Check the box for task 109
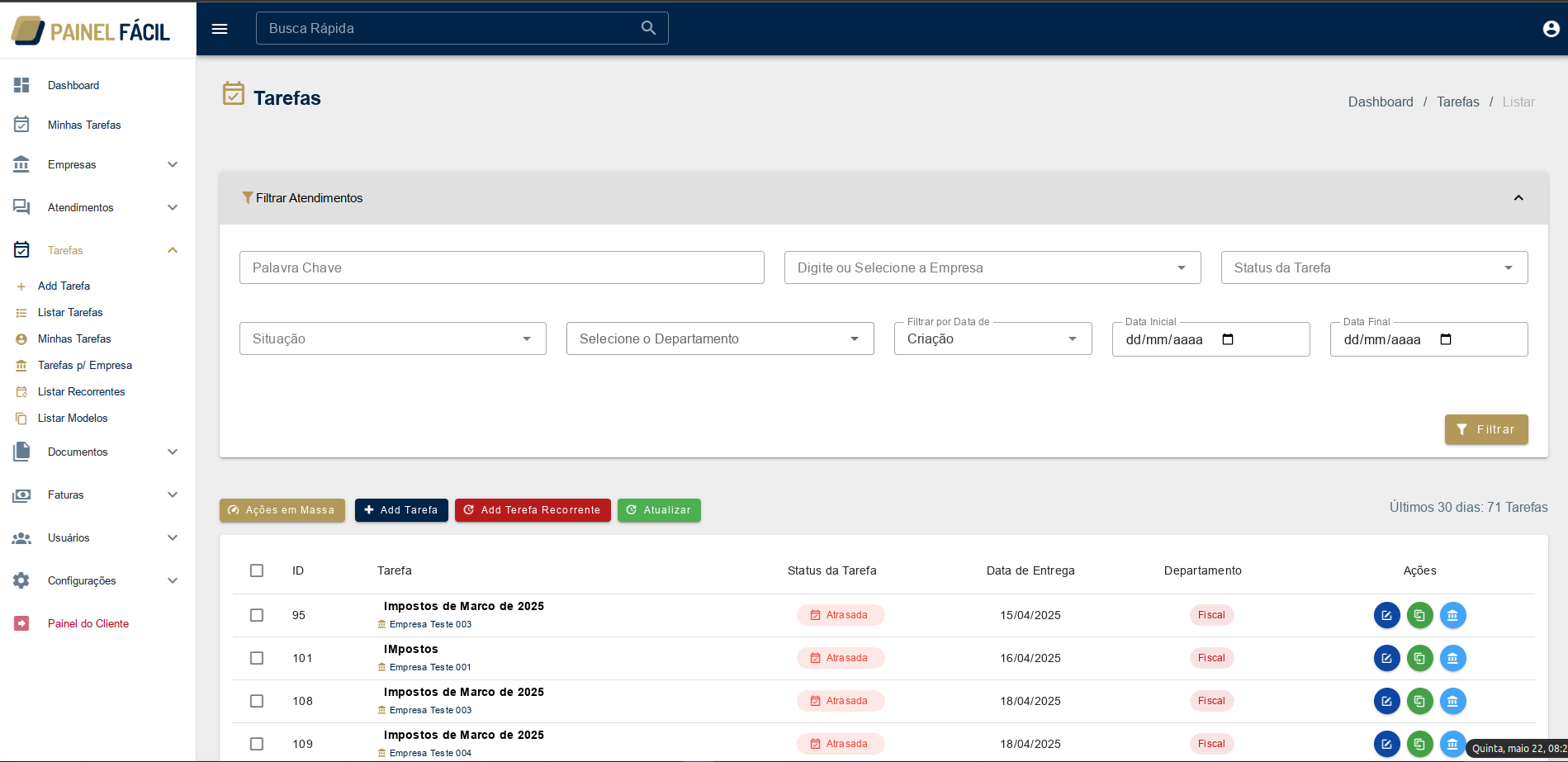The width and height of the screenshot is (1568, 762). (257, 744)
